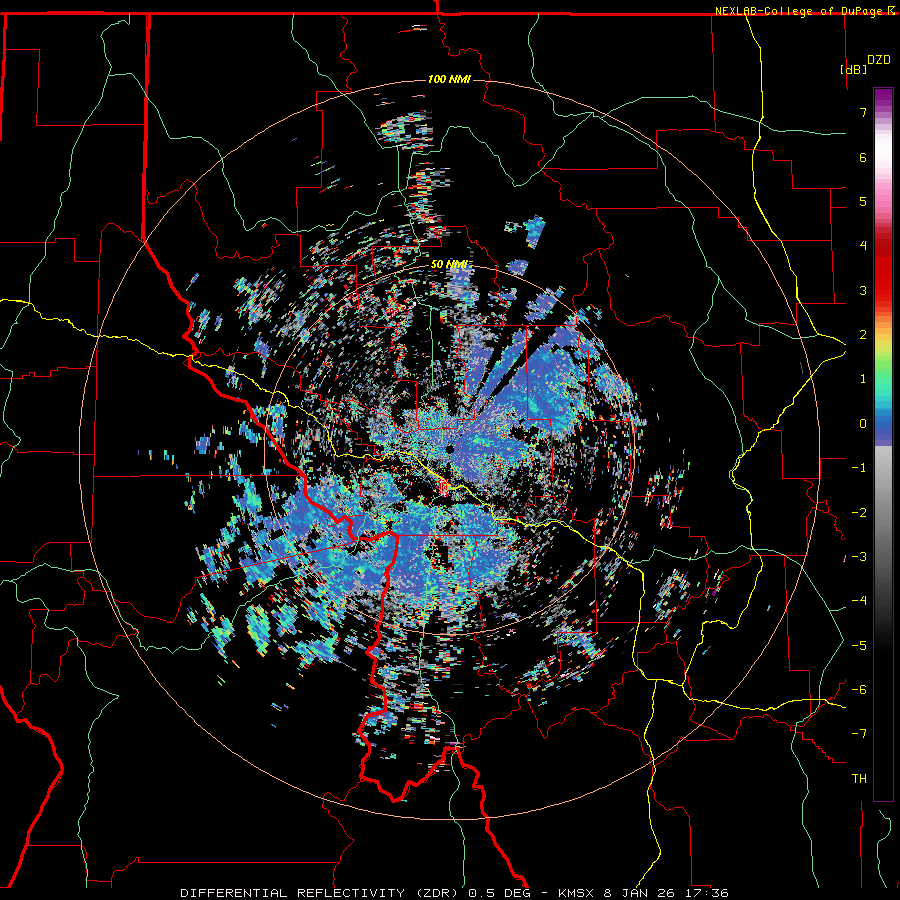Click the DZD legend title

click(x=879, y=60)
